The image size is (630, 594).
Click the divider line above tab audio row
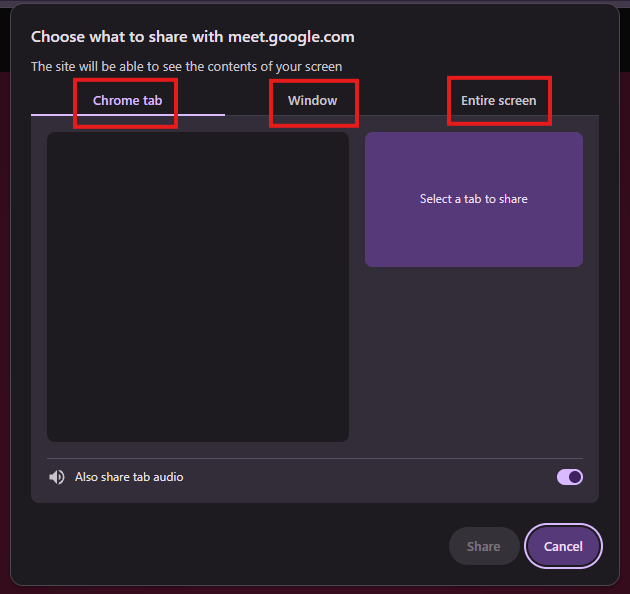(x=315, y=458)
